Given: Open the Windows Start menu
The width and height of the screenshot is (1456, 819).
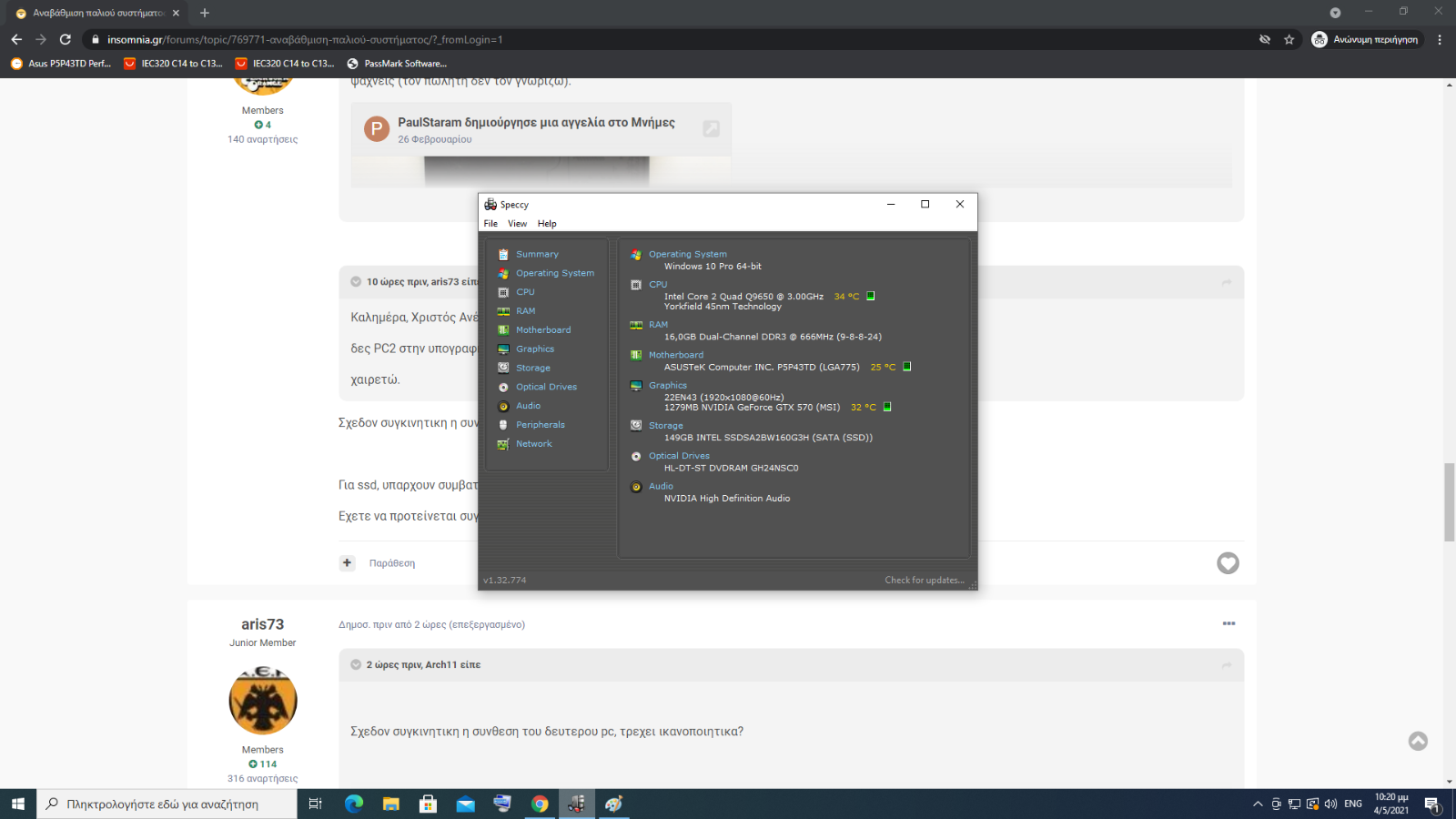Looking at the screenshot, I should click(x=18, y=804).
